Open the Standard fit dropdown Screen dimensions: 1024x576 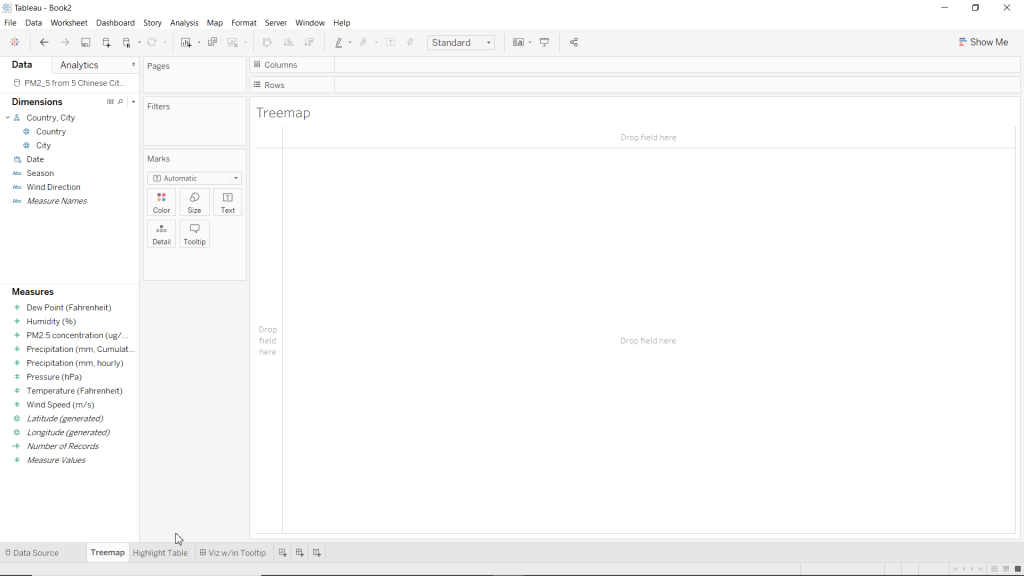[461, 43]
